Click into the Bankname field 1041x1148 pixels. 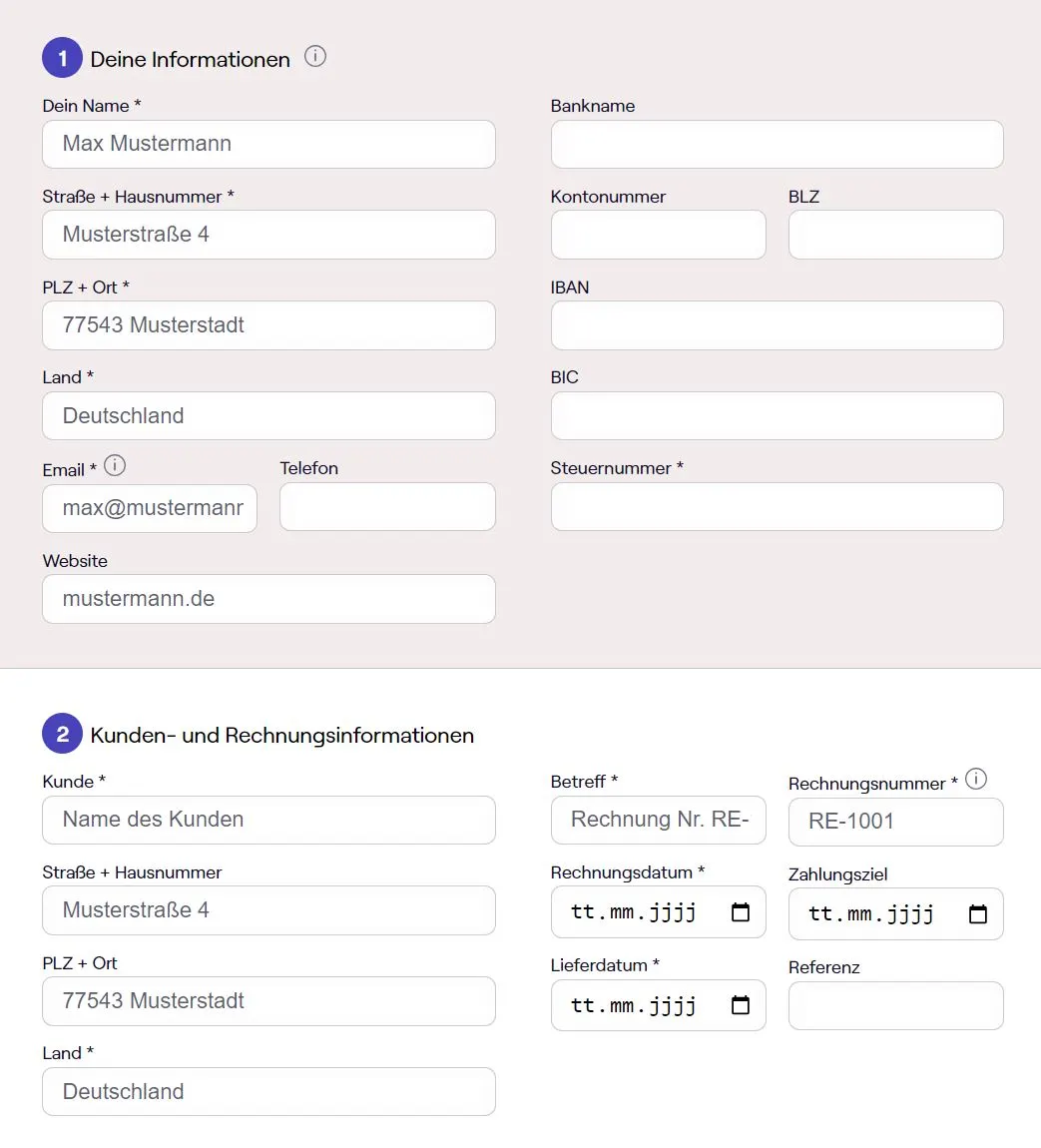coord(777,144)
